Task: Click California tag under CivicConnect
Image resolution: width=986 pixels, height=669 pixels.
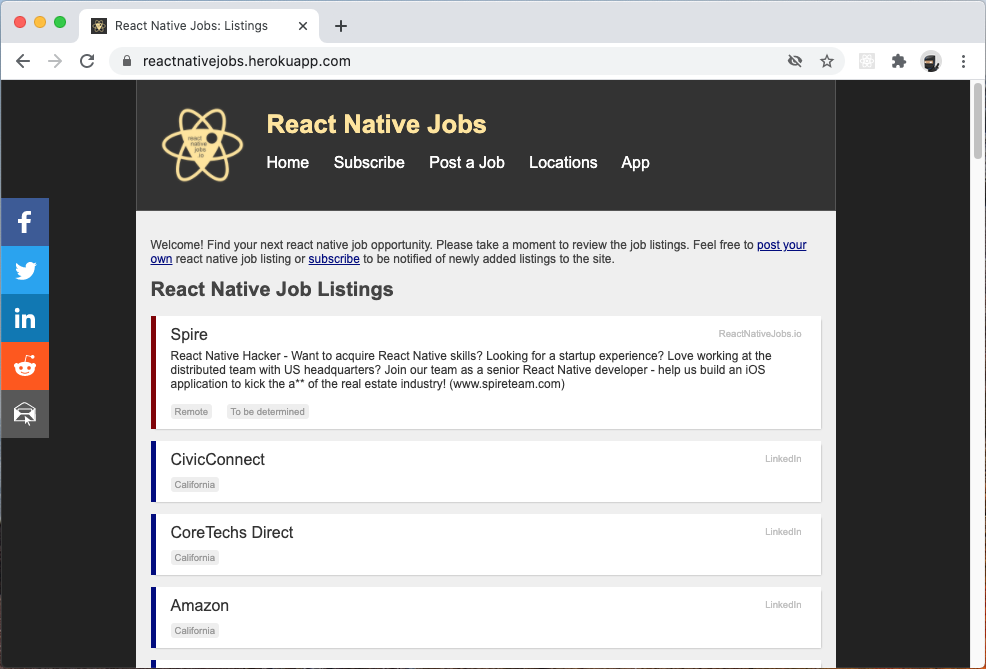Action: coord(194,485)
